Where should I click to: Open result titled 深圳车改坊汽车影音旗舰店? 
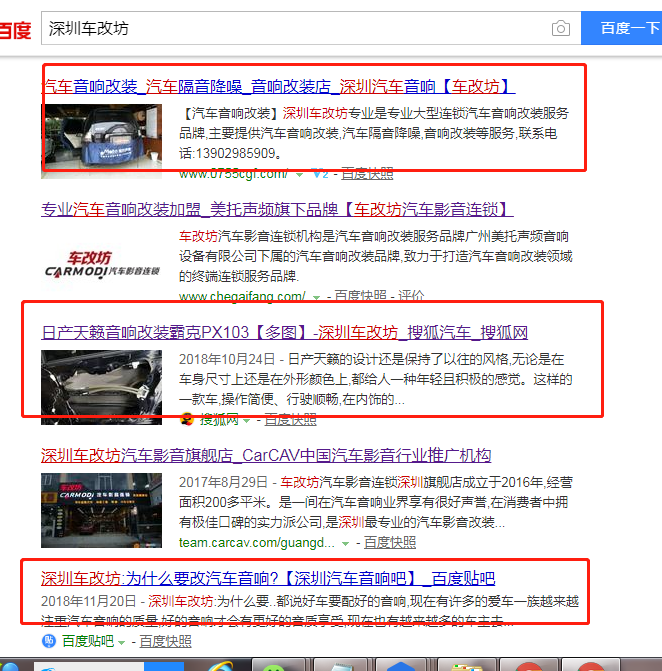coord(266,456)
